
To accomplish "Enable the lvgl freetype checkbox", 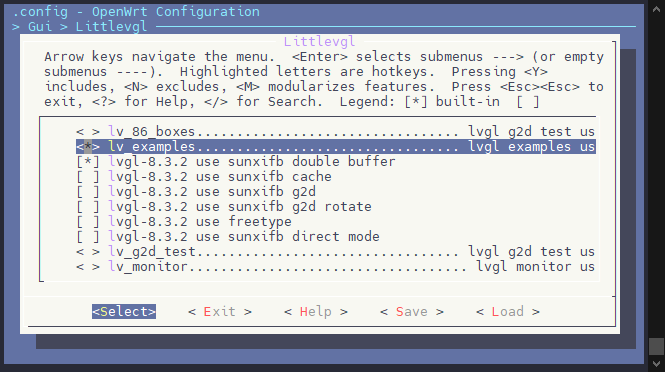I will [88, 222].
